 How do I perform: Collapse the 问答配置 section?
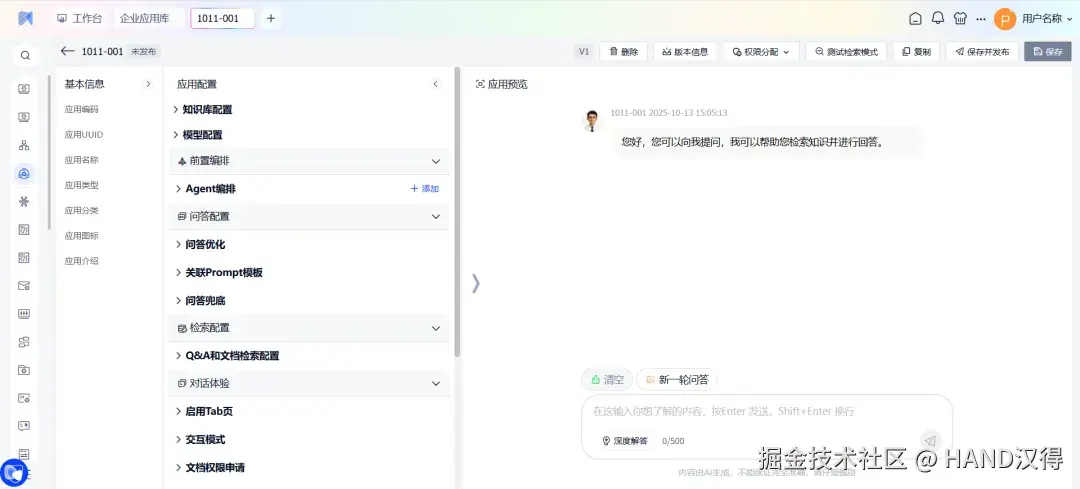pos(435,216)
